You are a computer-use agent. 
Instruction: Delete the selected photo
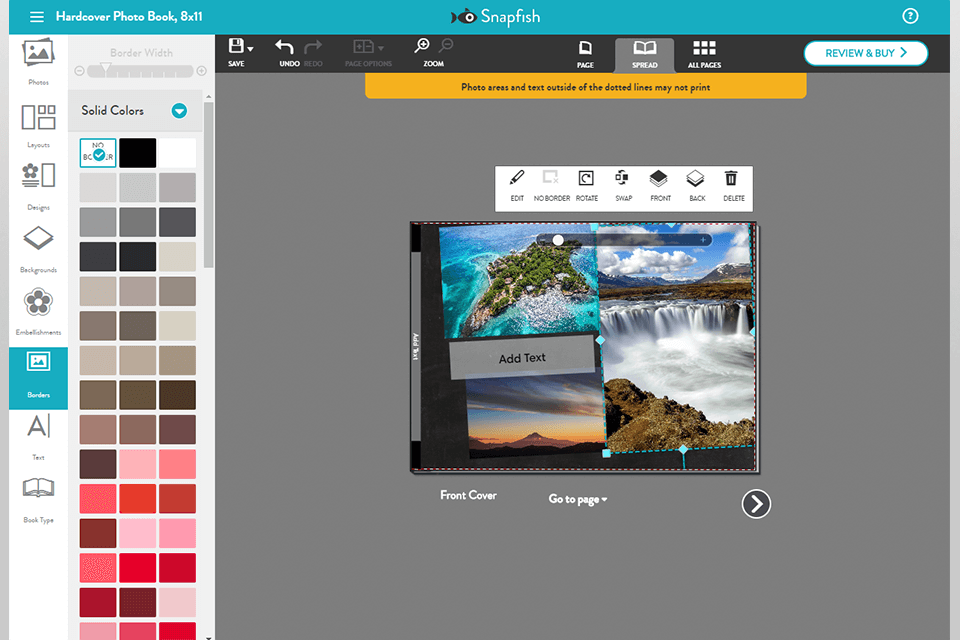733,186
